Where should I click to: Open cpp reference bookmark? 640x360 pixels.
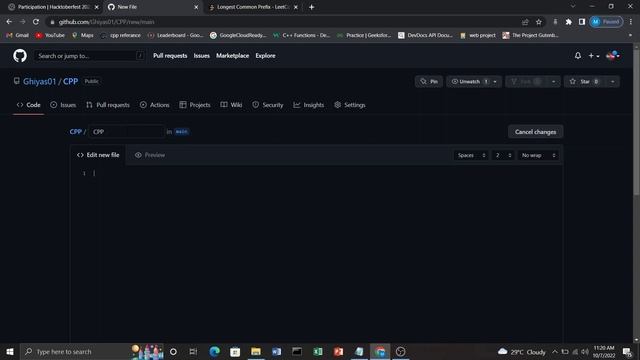[121, 36]
